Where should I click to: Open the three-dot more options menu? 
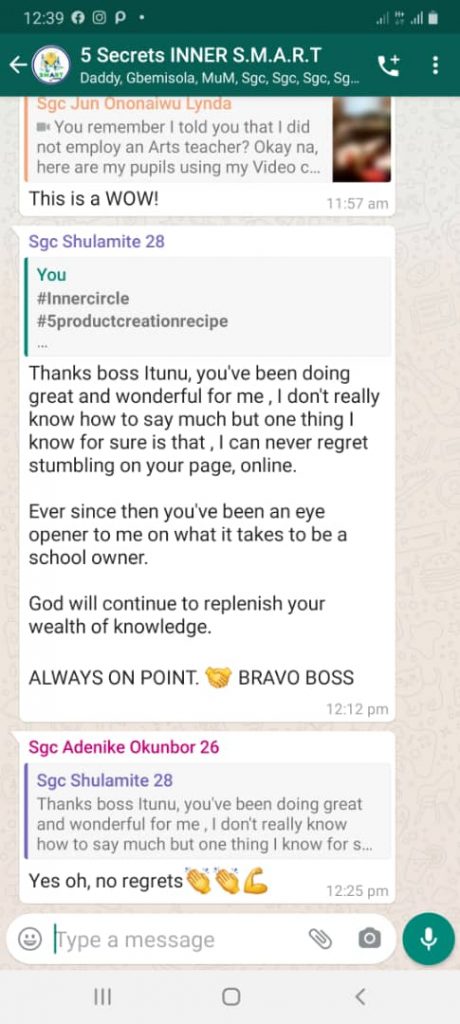(435, 65)
